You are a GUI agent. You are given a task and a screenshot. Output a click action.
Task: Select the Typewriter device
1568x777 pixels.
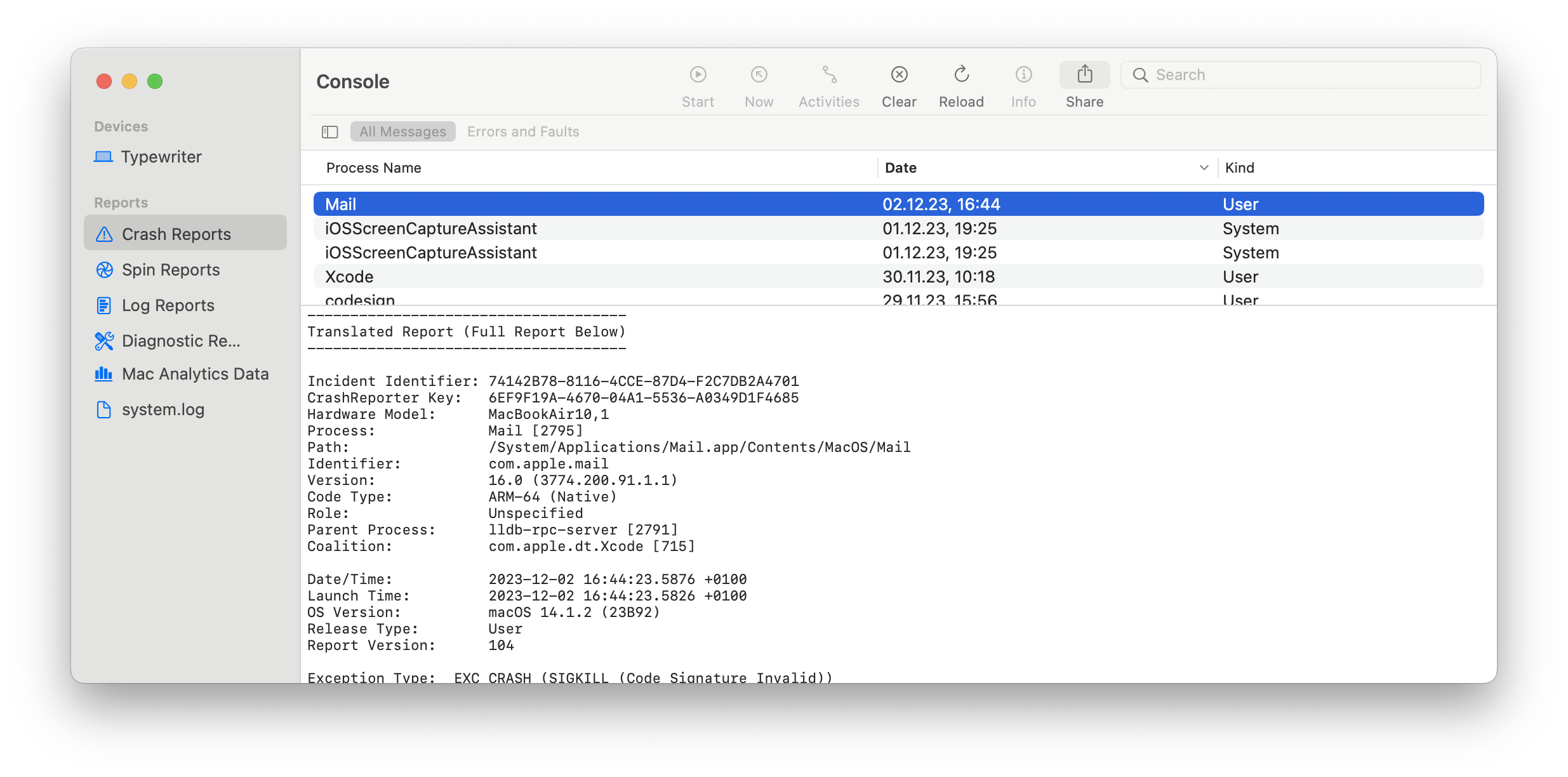161,157
